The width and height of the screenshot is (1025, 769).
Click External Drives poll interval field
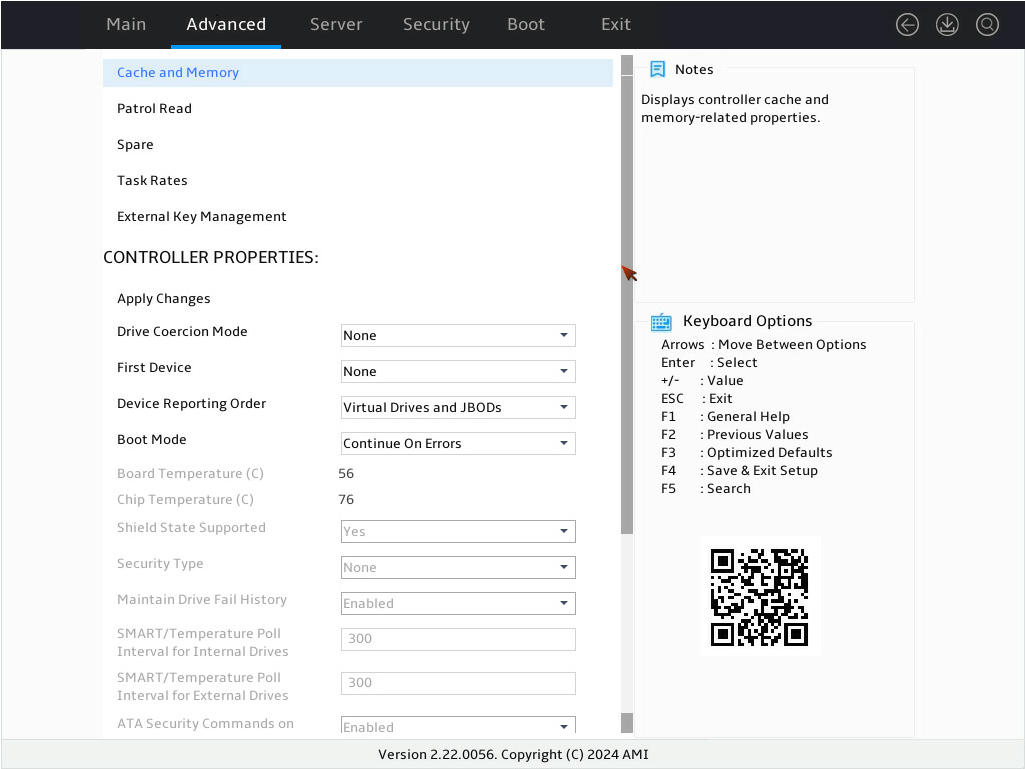pyautogui.click(x=458, y=683)
